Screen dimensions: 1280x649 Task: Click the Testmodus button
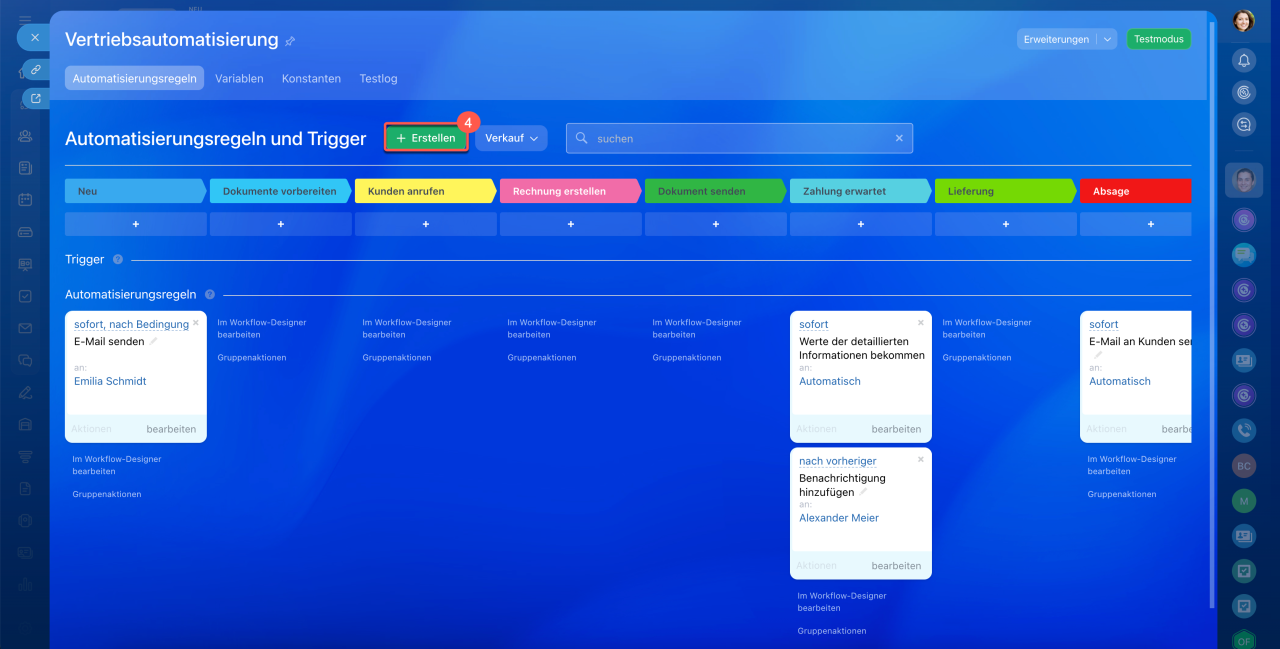point(1159,39)
